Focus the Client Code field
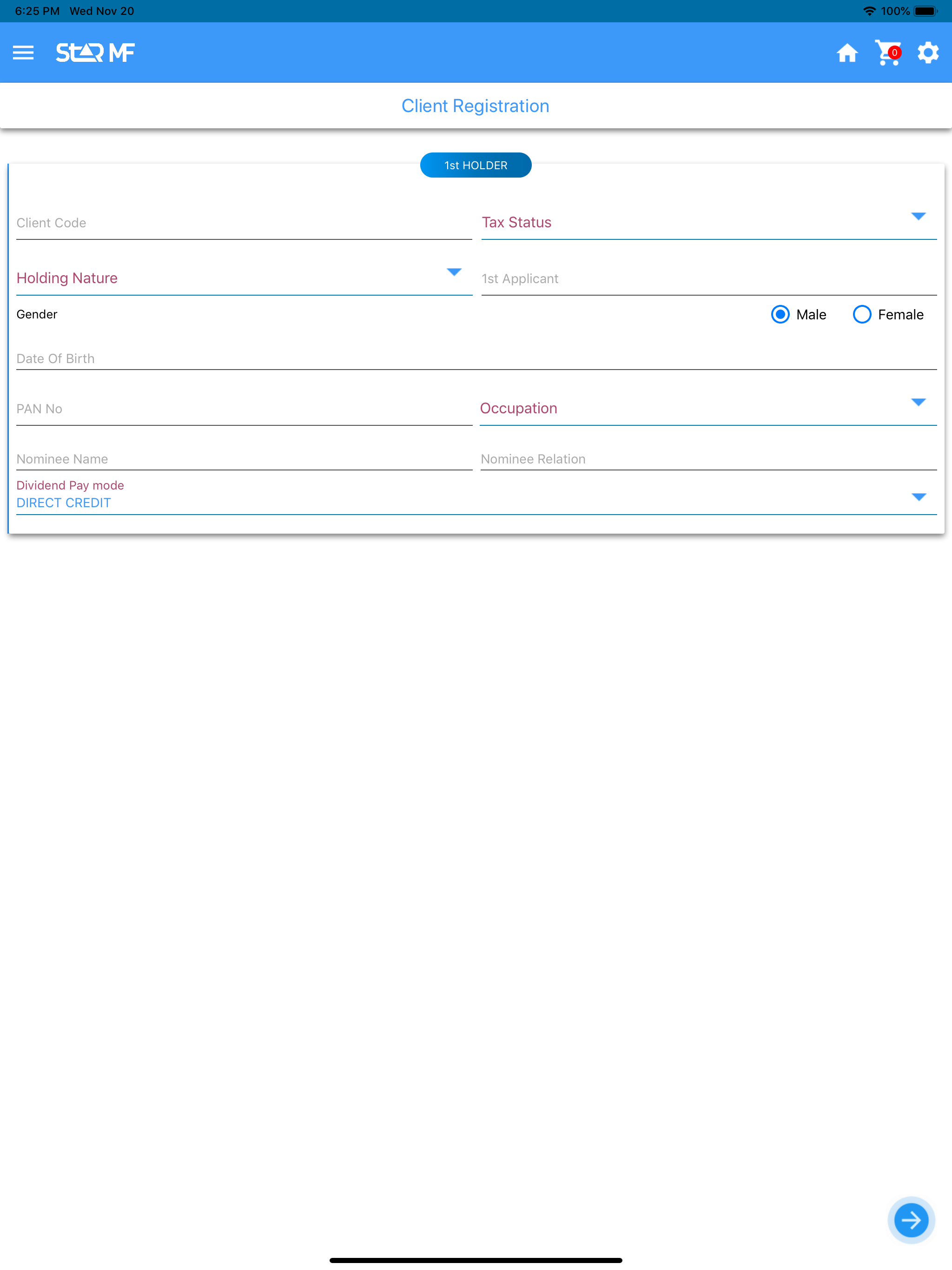The width and height of the screenshot is (952, 1270). tap(244, 223)
